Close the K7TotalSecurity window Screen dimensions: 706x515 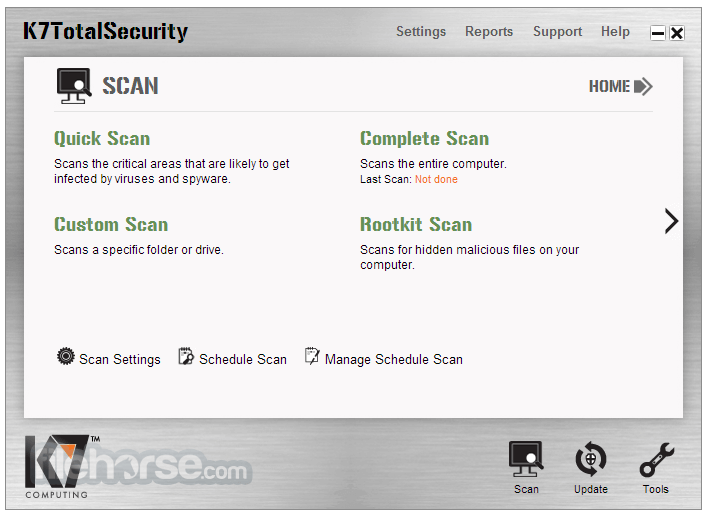pos(677,33)
